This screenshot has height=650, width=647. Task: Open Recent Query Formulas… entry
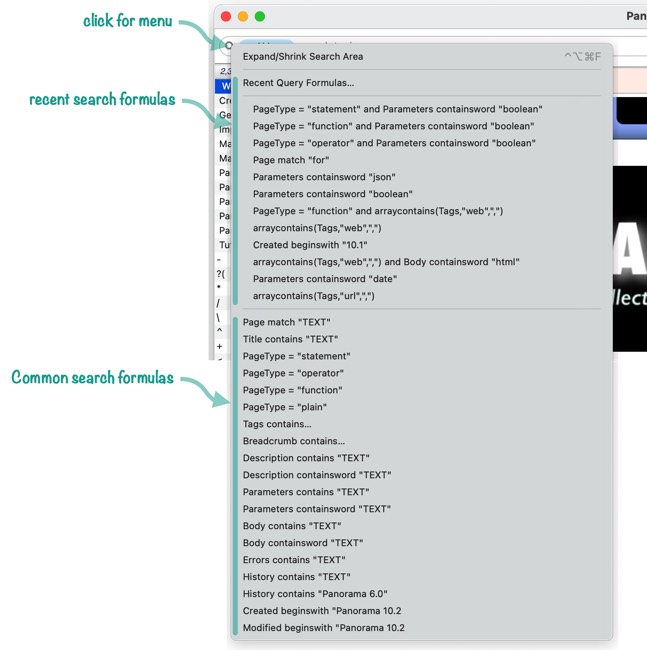[x=422, y=83]
